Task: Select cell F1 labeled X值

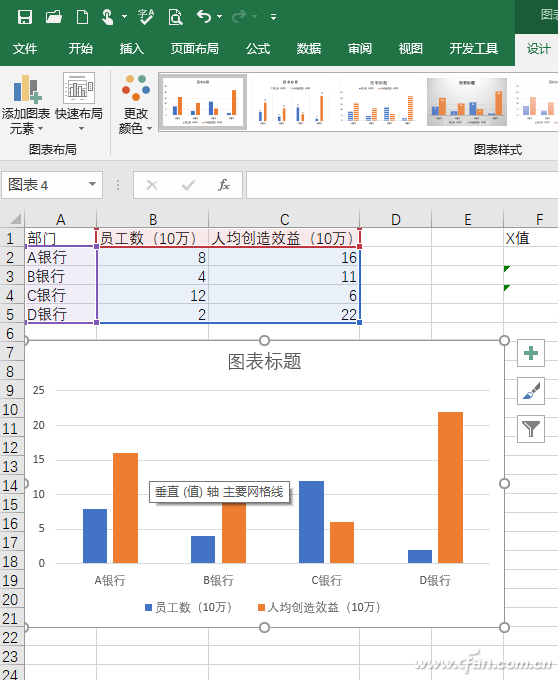Action: 531,238
